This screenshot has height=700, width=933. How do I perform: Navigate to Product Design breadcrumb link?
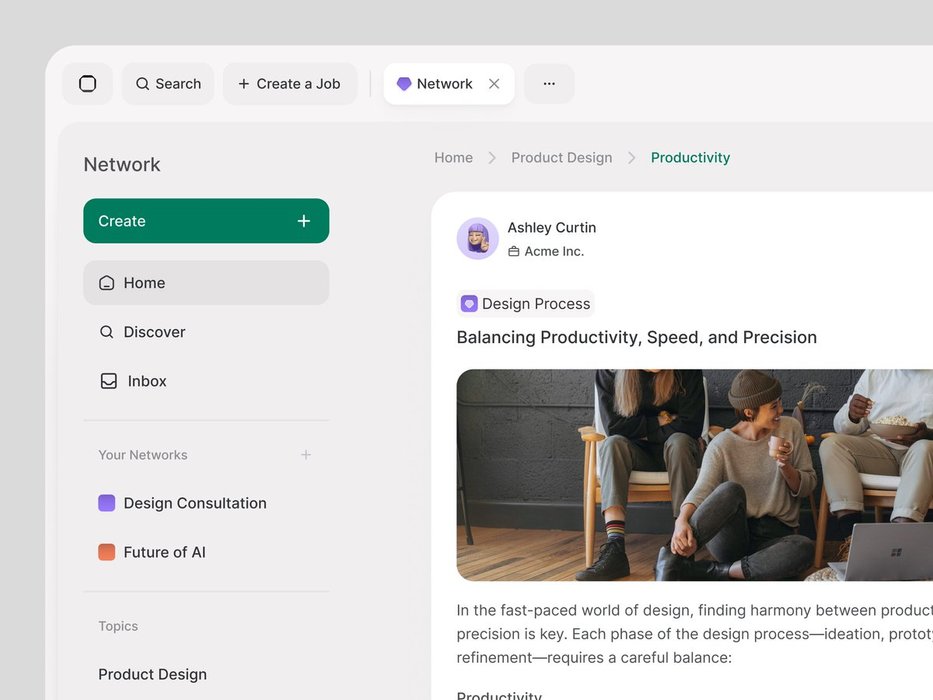pos(561,158)
